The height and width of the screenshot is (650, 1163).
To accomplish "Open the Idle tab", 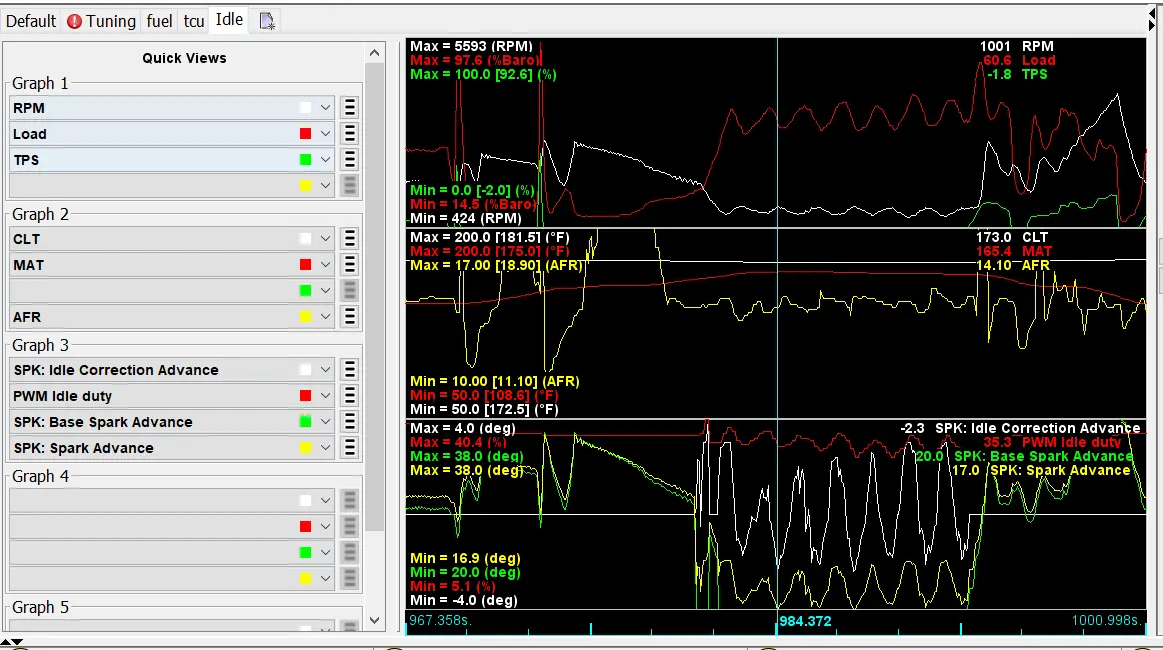I will [229, 20].
